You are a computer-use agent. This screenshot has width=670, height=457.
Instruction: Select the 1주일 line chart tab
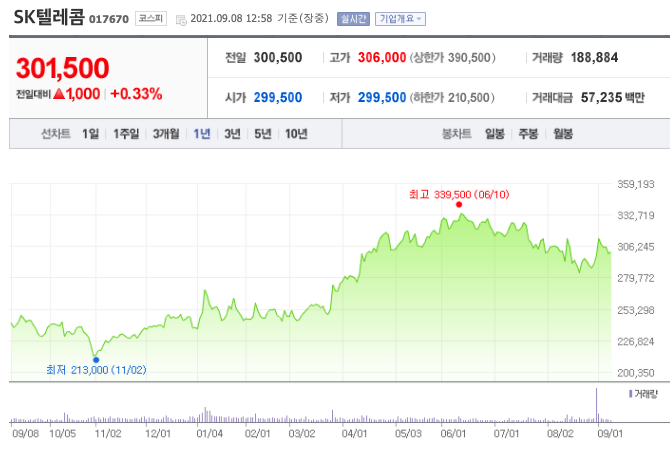click(x=126, y=134)
